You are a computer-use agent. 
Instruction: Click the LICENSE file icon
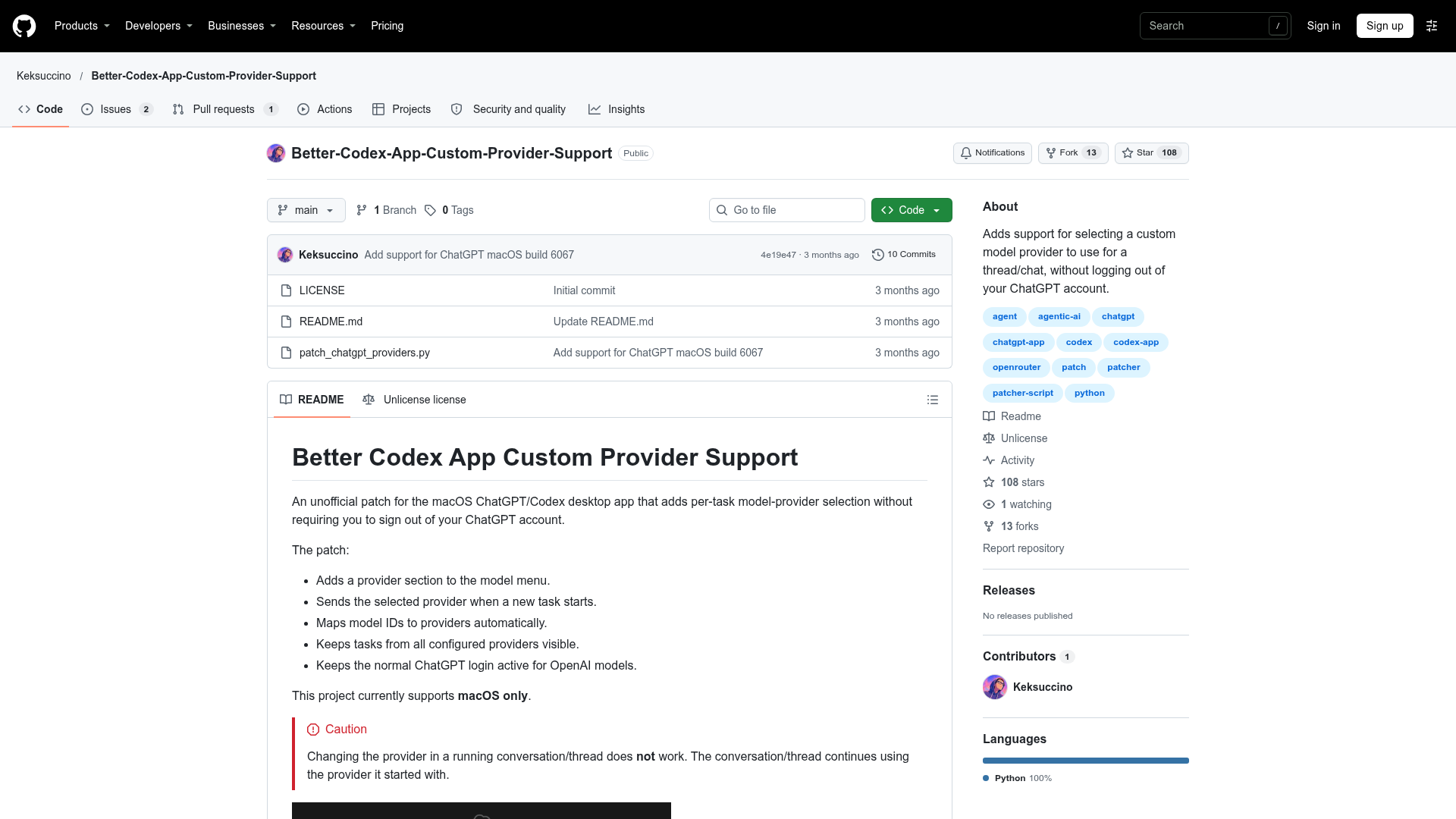286,290
